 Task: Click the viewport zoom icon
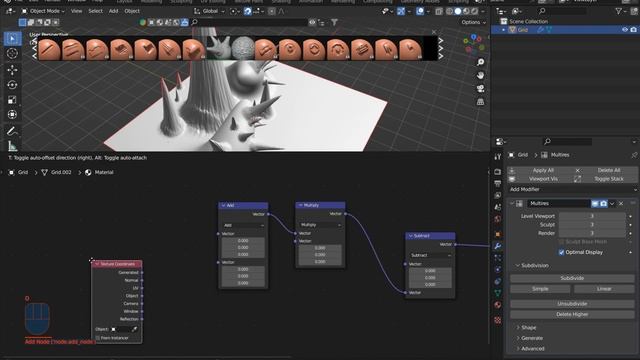click(480, 62)
